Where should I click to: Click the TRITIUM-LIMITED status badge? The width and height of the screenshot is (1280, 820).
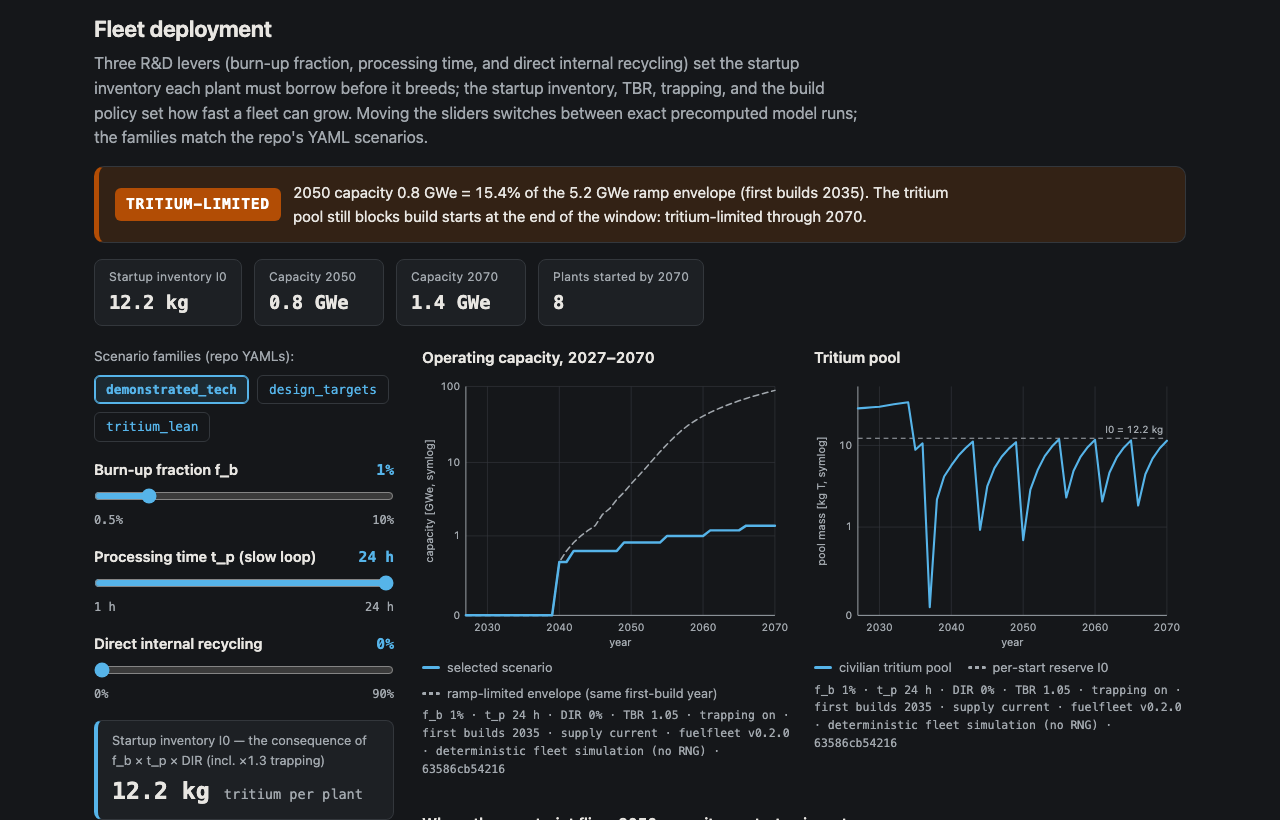198,204
